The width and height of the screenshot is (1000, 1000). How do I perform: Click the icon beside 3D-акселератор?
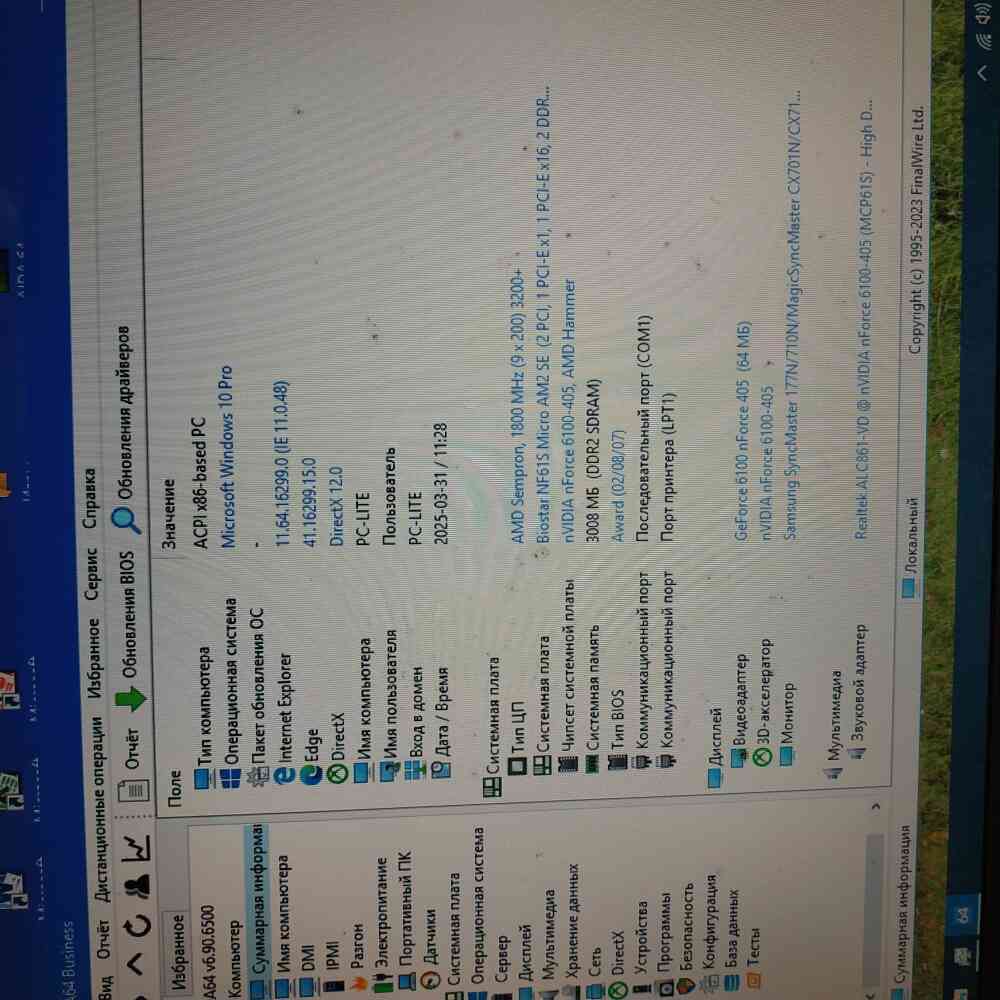coord(761,756)
